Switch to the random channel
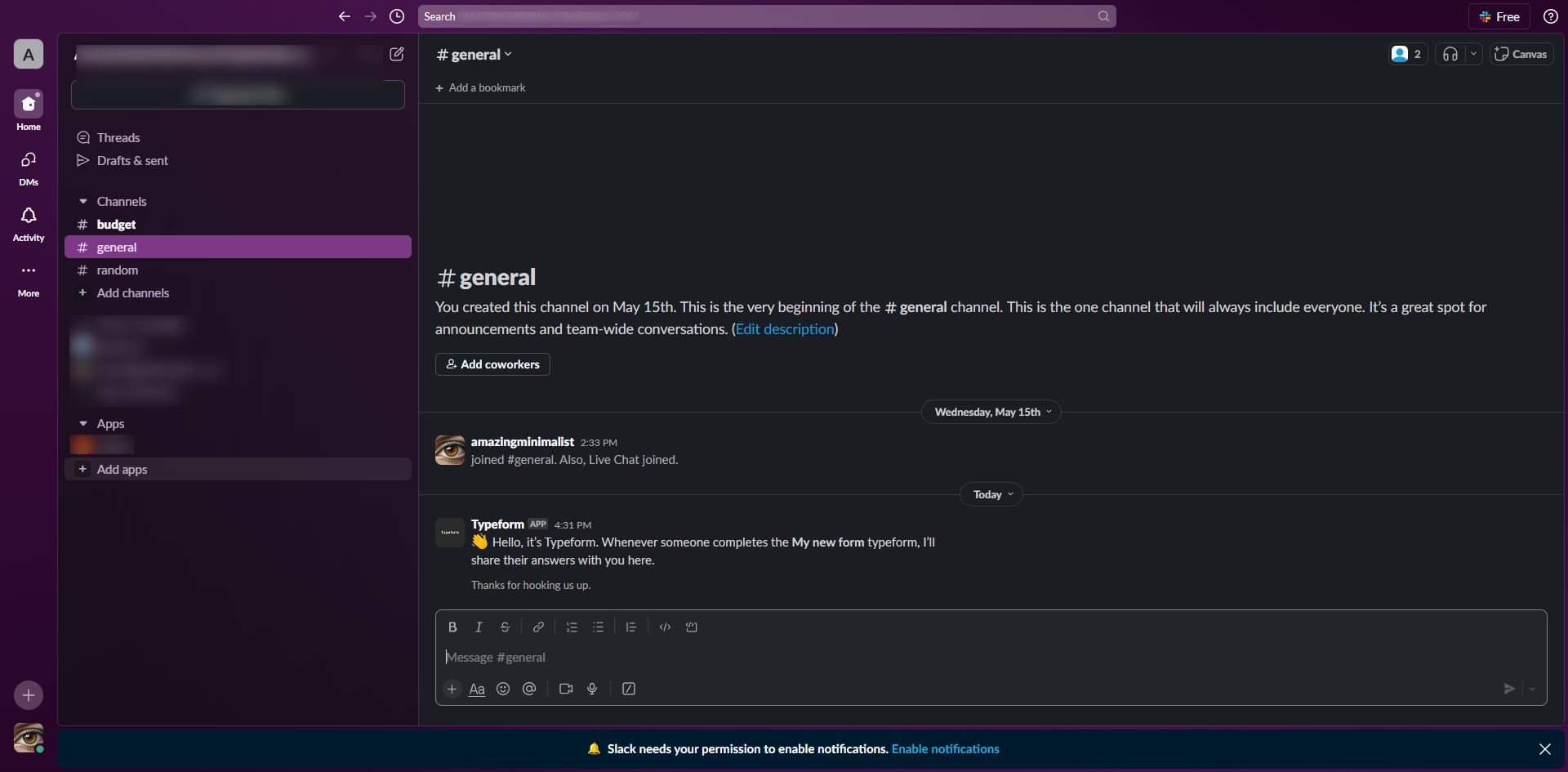Screen dimensions: 1568x772 click(x=238, y=270)
